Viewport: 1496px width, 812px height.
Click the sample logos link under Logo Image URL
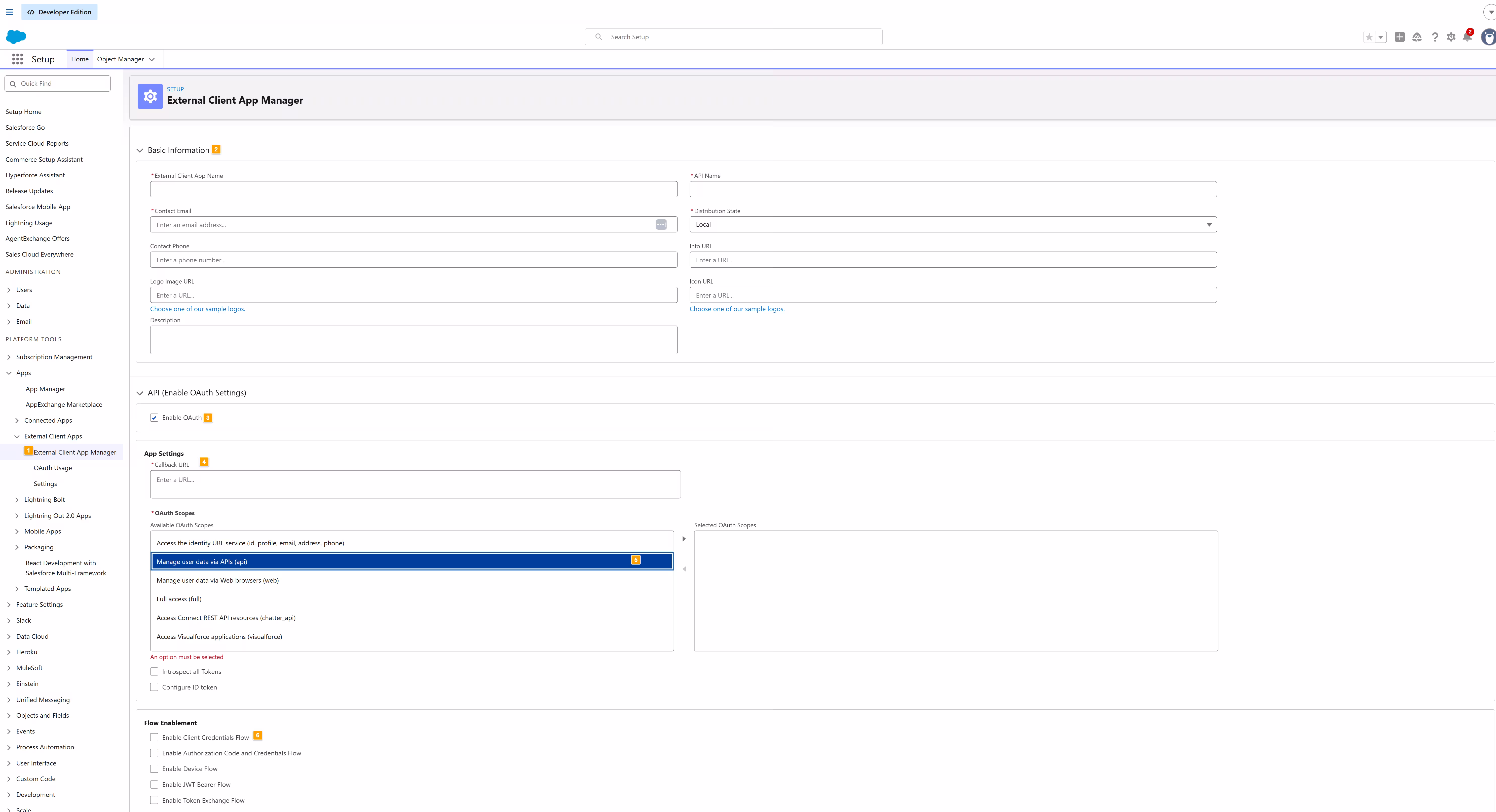[198, 309]
